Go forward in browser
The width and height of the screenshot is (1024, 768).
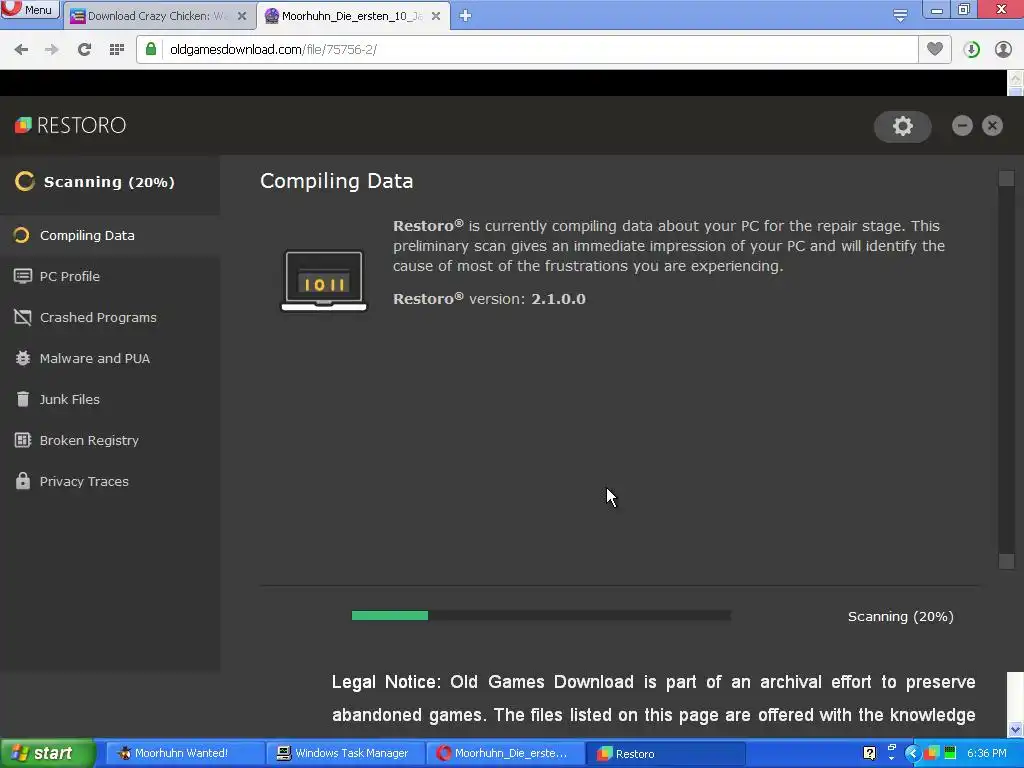click(52, 49)
